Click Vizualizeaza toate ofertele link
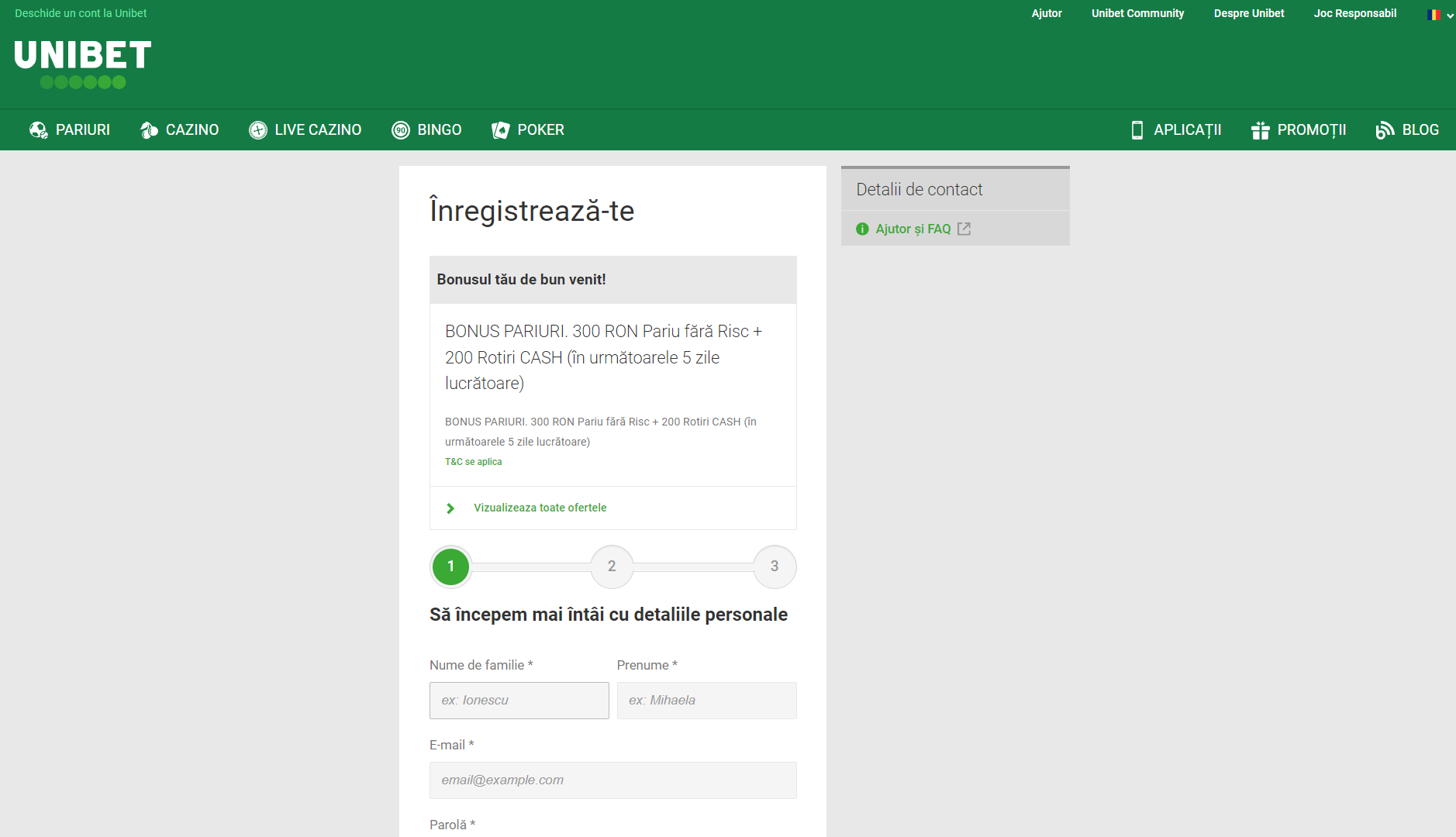1456x837 pixels. coord(540,508)
